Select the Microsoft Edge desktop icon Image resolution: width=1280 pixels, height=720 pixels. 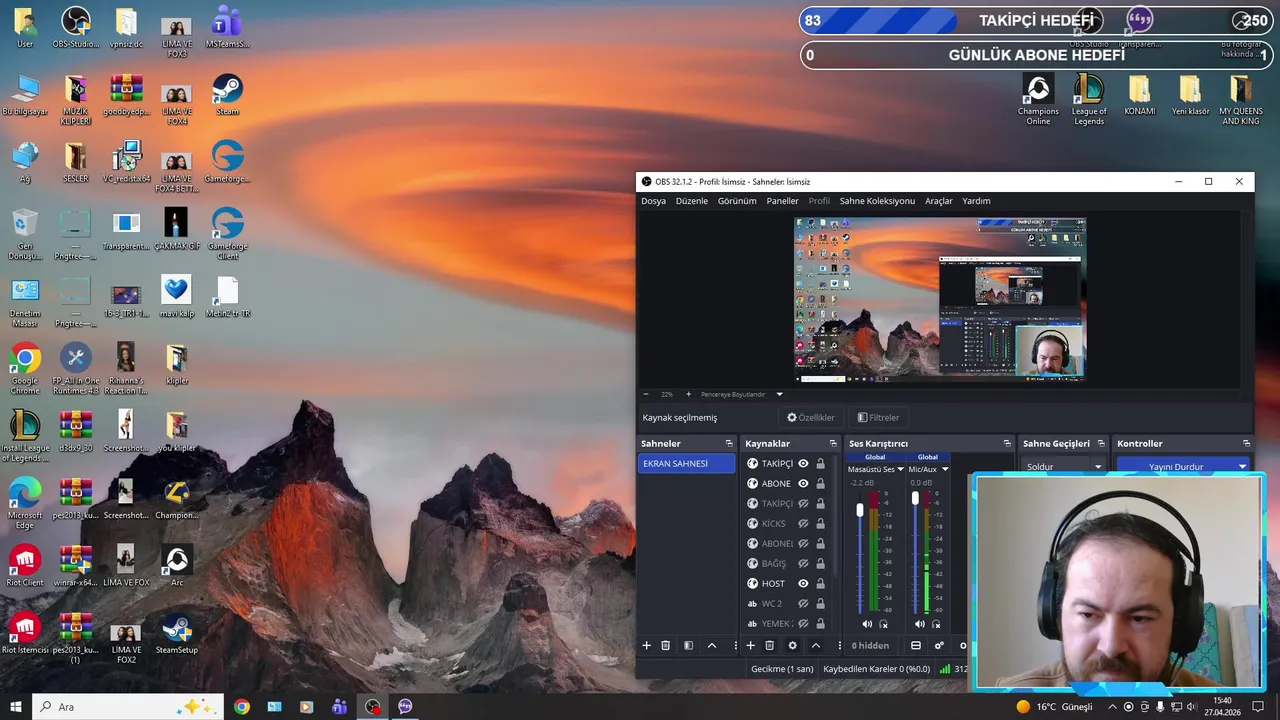[x=25, y=503]
